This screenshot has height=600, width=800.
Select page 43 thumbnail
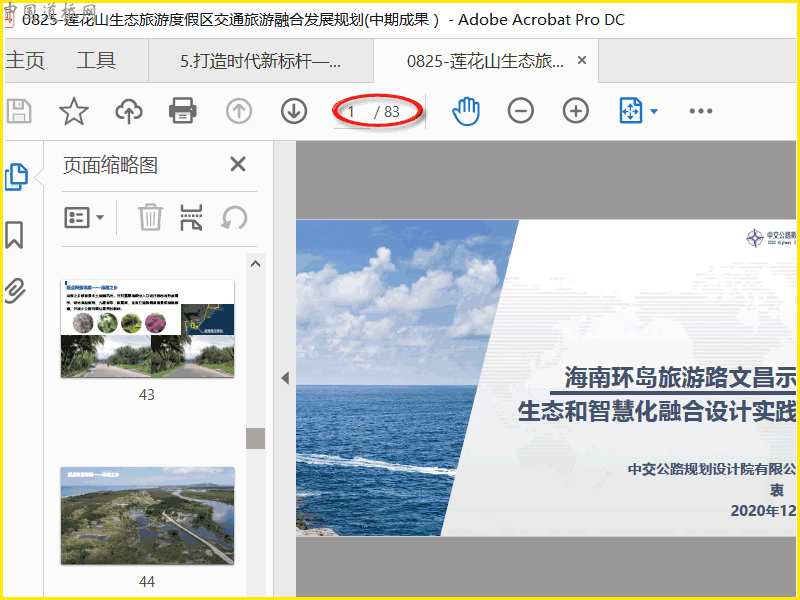coord(147,329)
